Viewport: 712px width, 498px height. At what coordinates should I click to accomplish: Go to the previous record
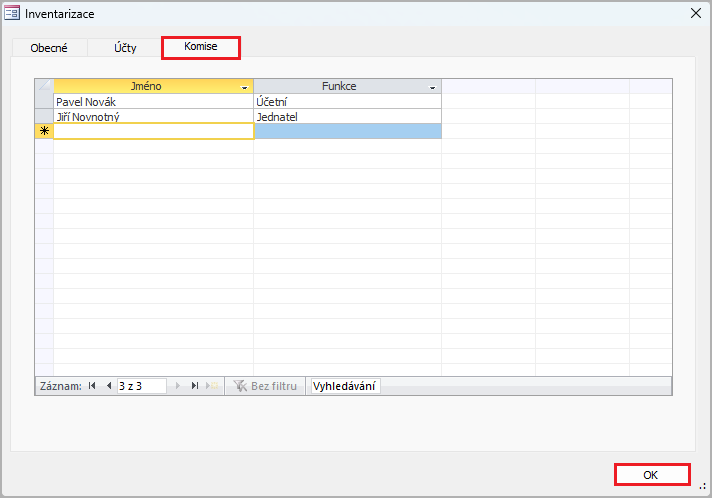tap(108, 385)
